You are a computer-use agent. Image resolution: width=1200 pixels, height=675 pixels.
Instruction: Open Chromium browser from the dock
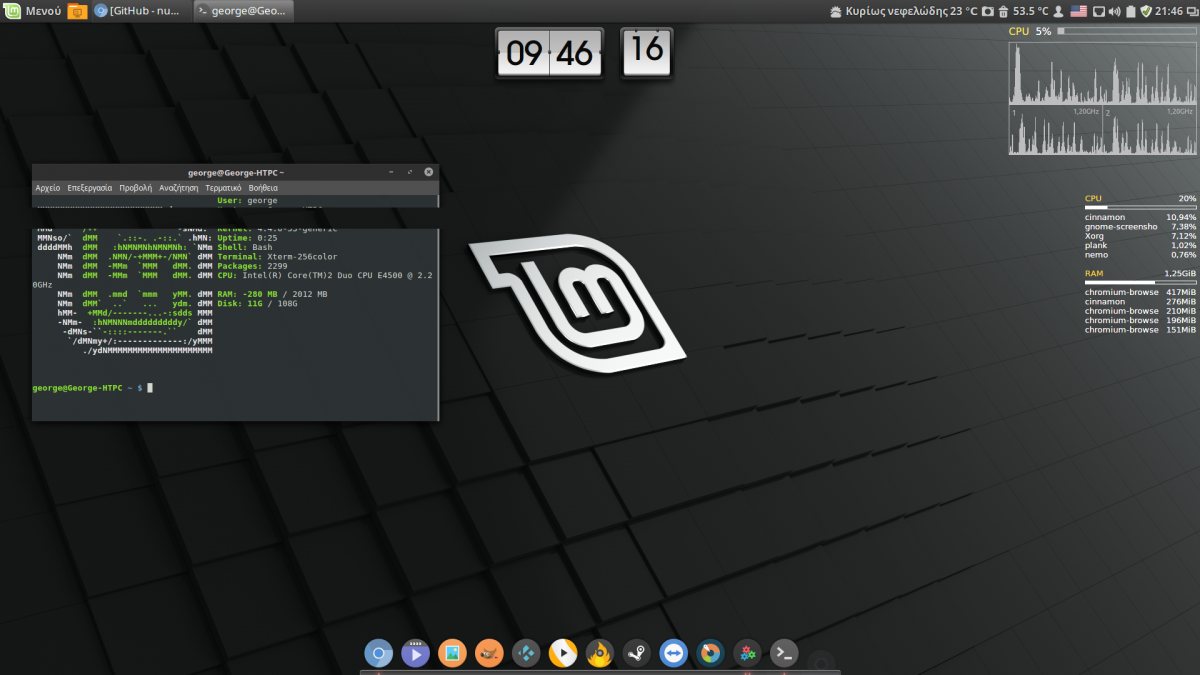tap(378, 654)
